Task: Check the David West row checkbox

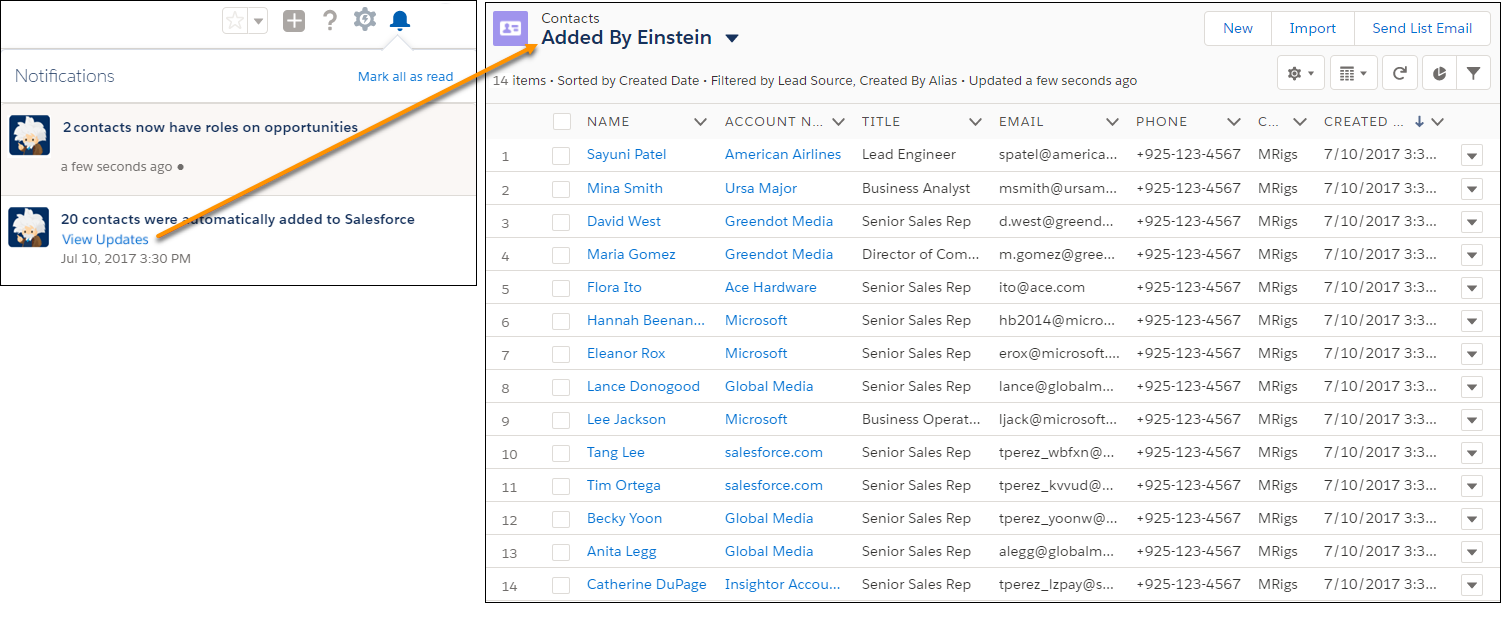Action: (562, 221)
